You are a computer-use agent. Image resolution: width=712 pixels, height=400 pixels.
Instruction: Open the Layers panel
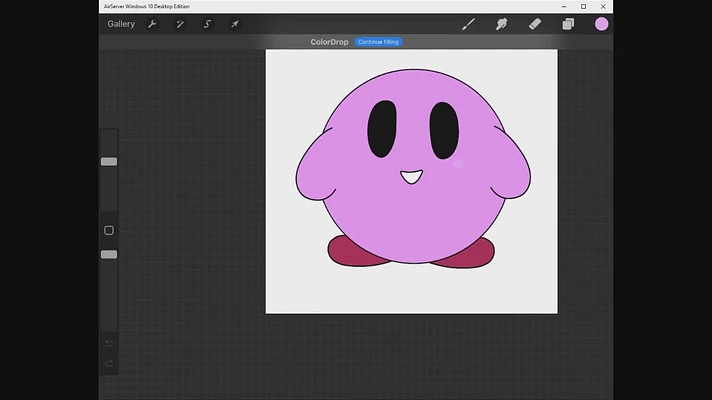point(568,24)
